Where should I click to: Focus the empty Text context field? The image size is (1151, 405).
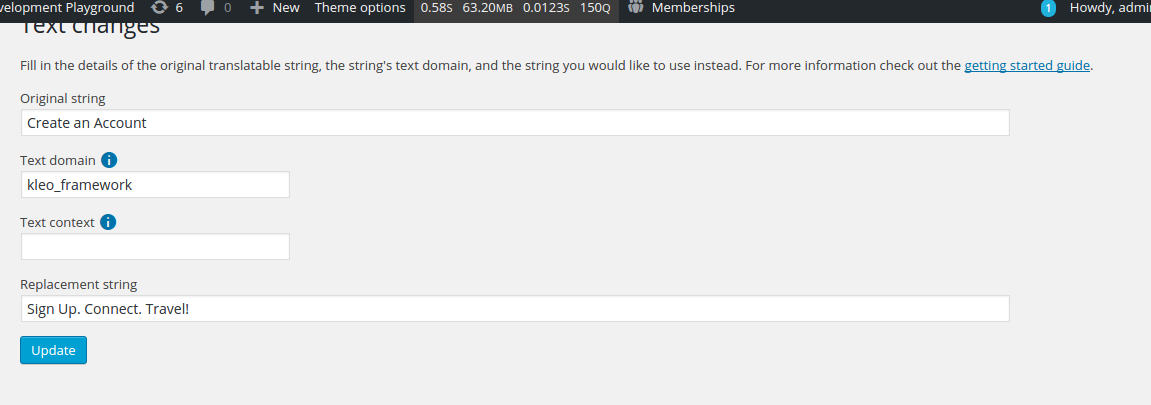click(155, 247)
